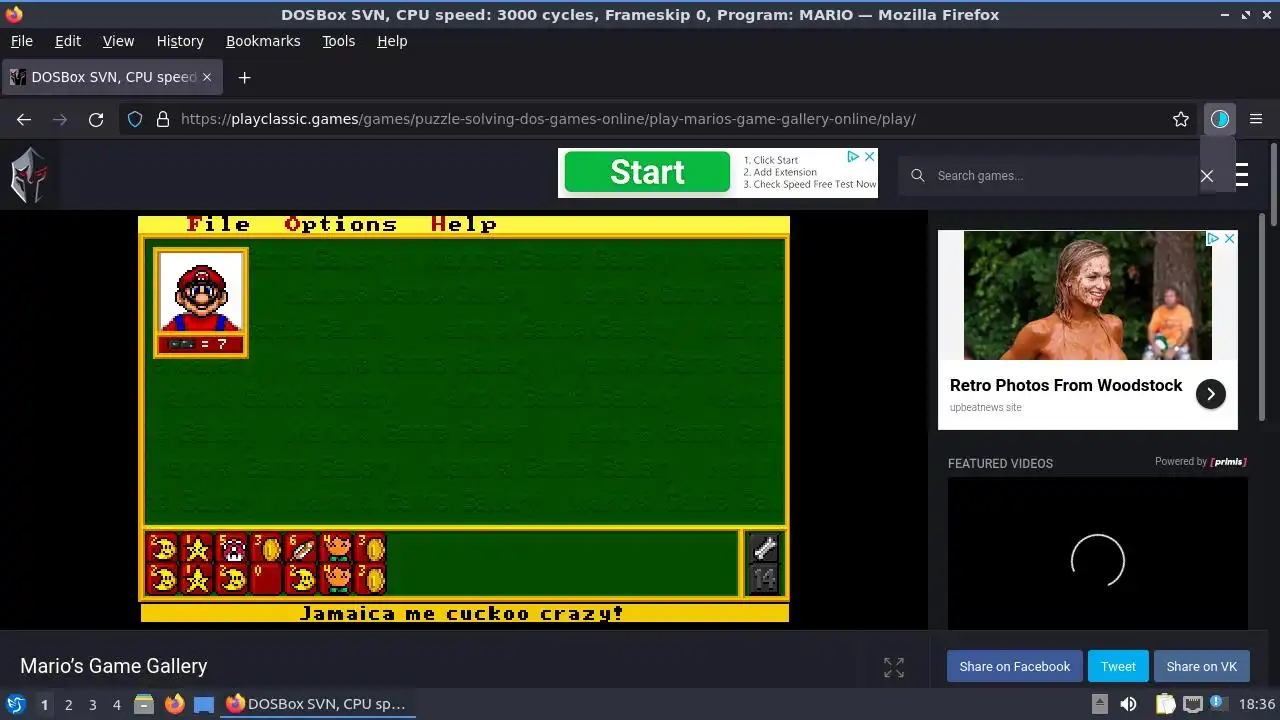Image resolution: width=1280 pixels, height=720 pixels.
Task: Pick the 2 moon card in top row
Action: (x=163, y=548)
